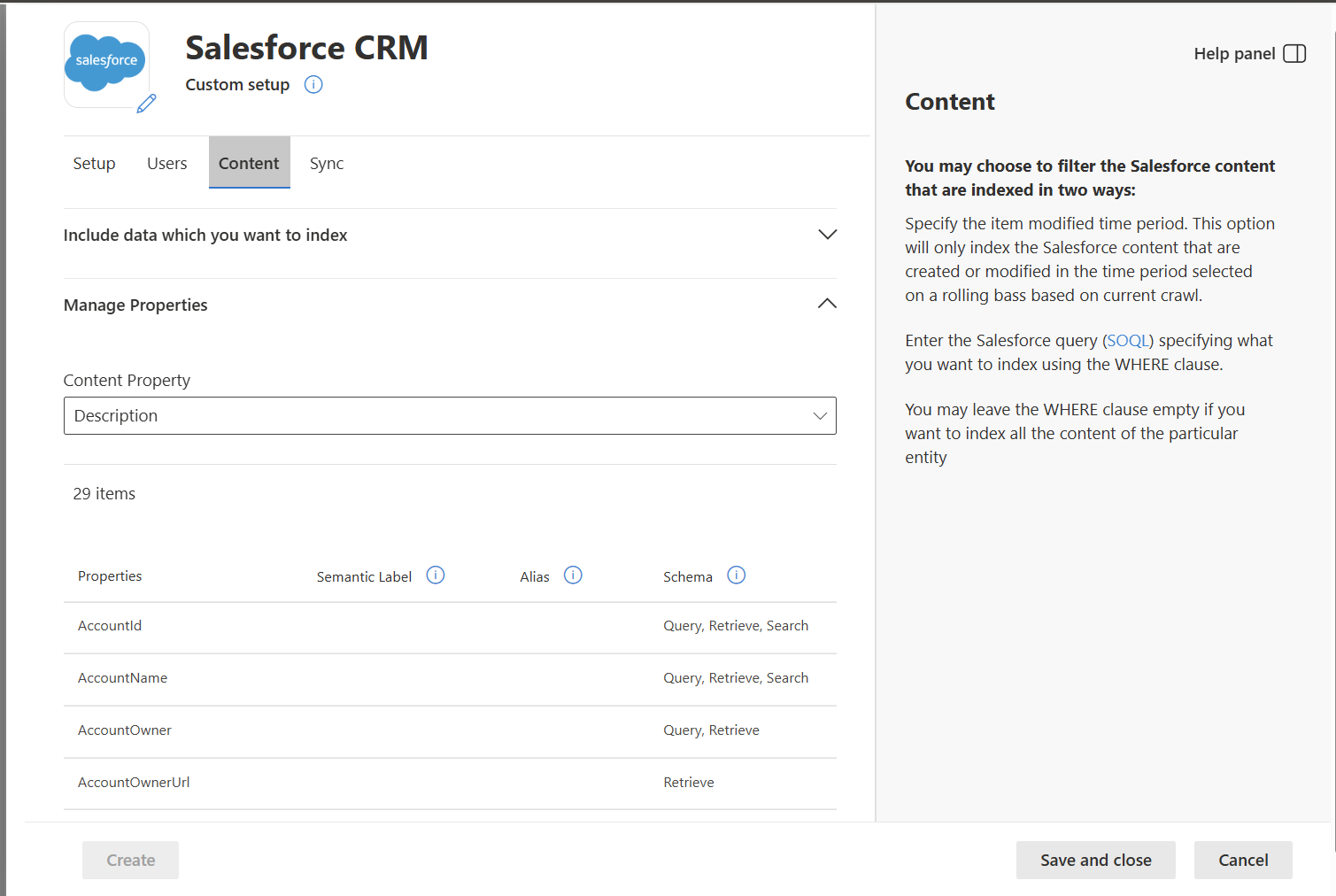Select the Content tab
Image resolution: width=1336 pixels, height=896 pixels.
click(249, 164)
